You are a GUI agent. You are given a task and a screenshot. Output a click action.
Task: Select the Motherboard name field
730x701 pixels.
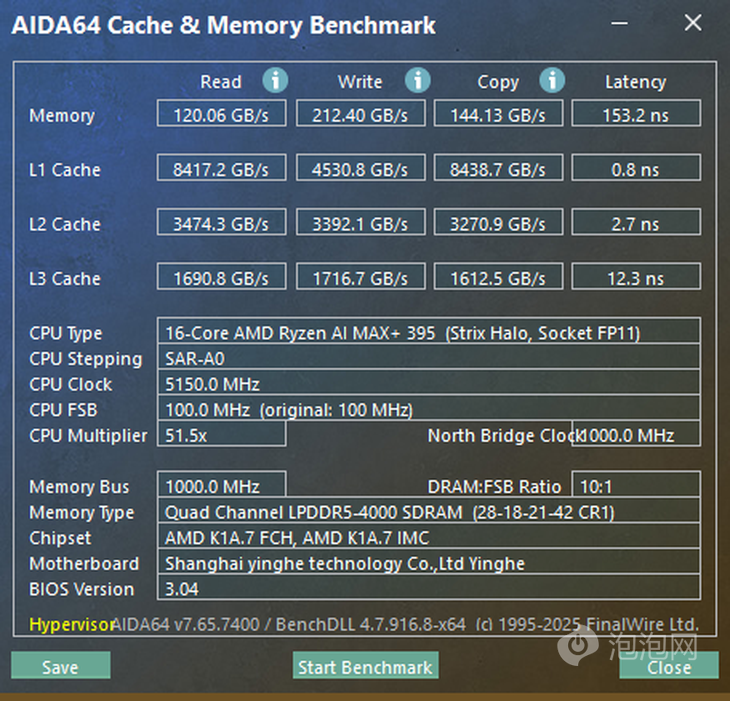430,564
